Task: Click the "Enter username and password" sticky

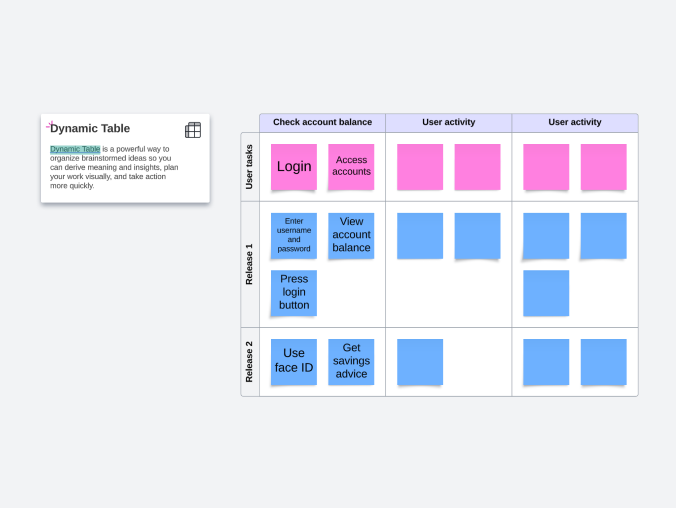Action: pos(294,235)
